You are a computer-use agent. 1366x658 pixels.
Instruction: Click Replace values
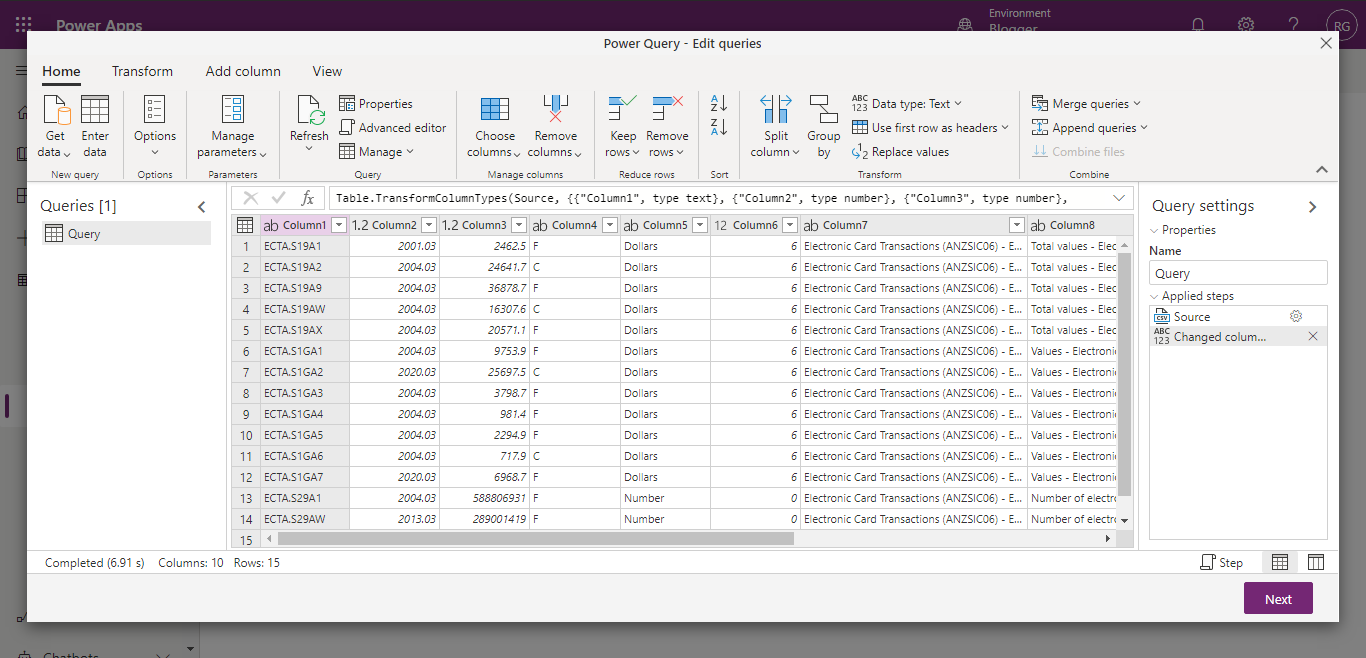(901, 152)
